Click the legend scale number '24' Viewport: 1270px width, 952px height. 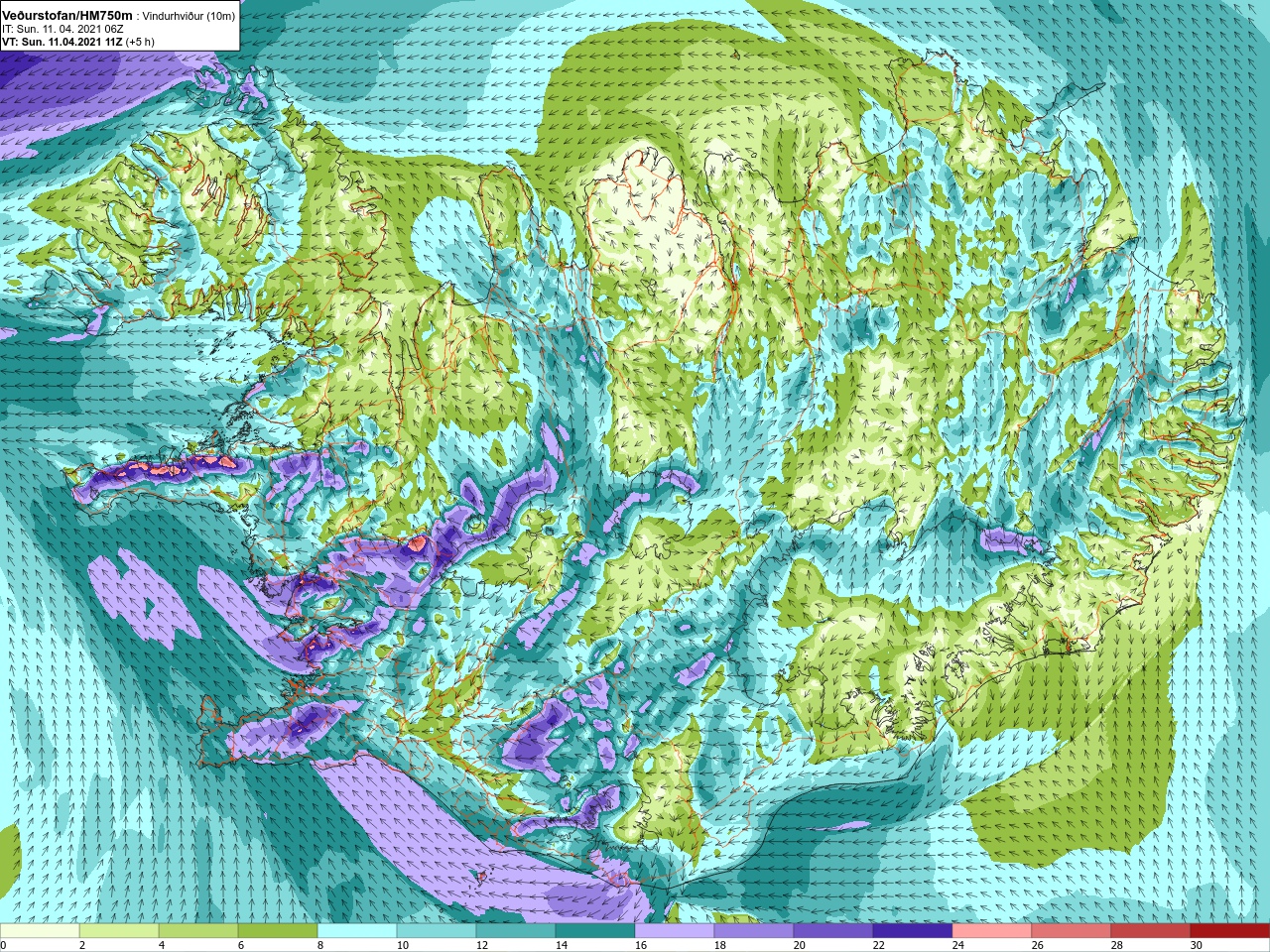(959, 945)
